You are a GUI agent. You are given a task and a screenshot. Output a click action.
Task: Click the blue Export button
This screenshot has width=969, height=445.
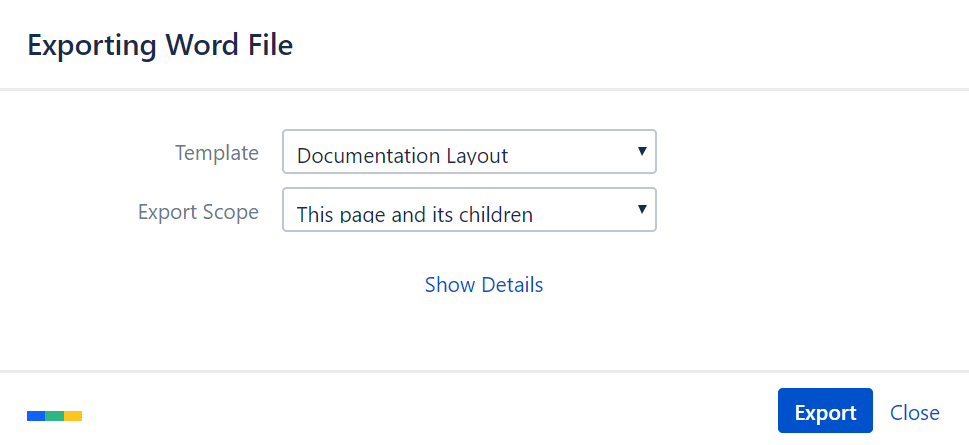pos(825,410)
